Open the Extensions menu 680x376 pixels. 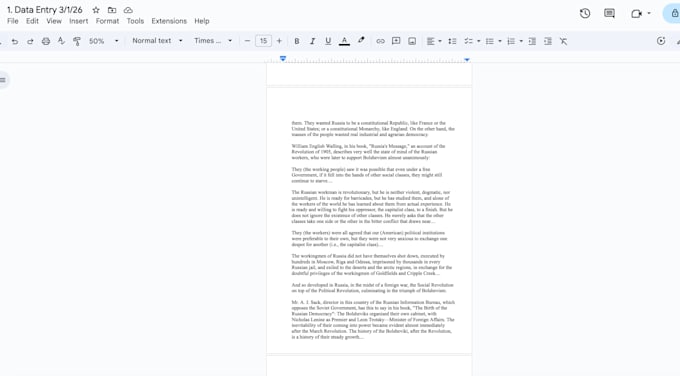tap(169, 21)
